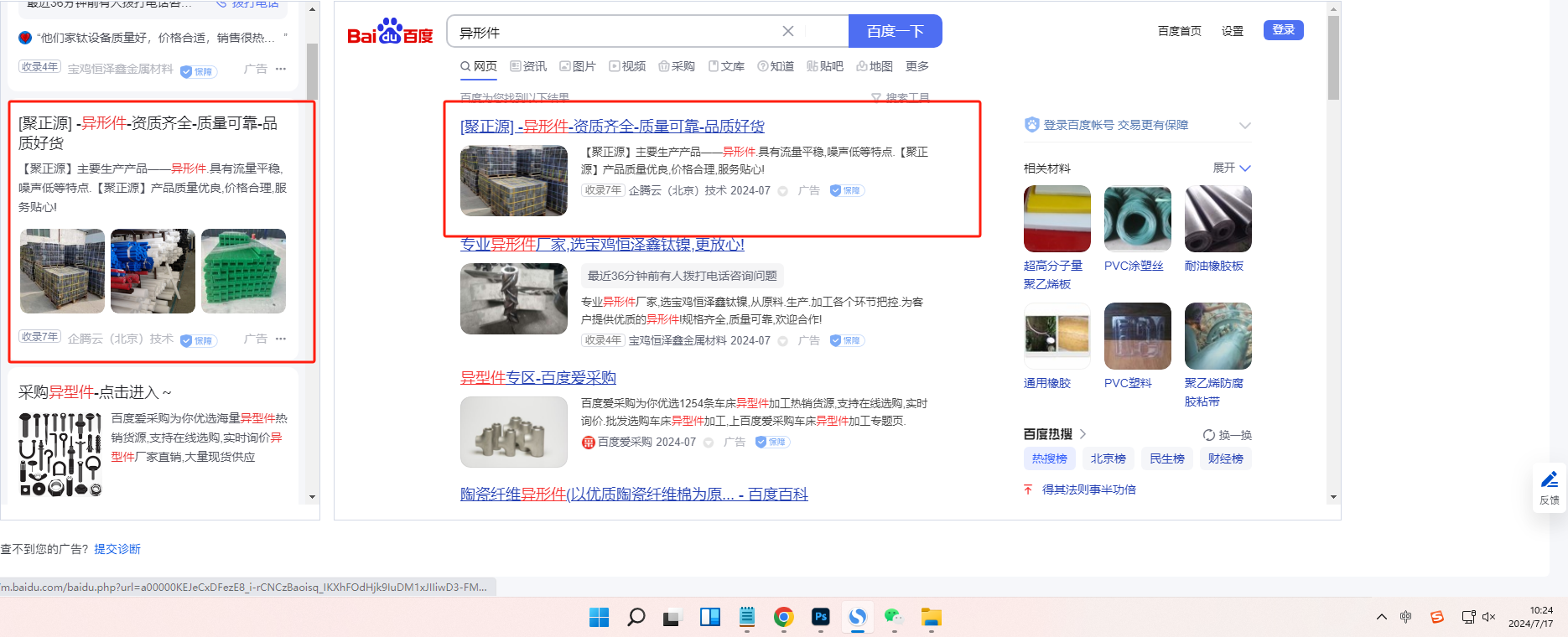Open mobile title 采购异型件-点击进入~
1568x637 pixels.
(95, 392)
